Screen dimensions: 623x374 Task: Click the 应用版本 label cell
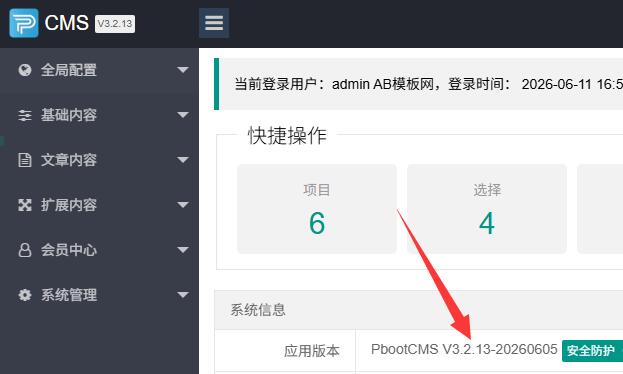[x=285, y=351]
